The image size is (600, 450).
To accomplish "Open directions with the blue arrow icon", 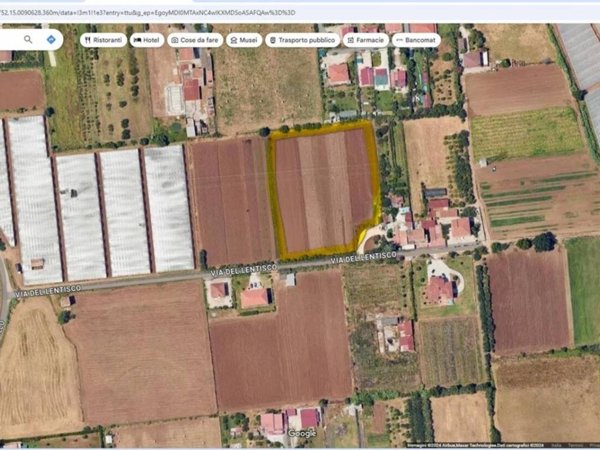I will [x=51, y=39].
